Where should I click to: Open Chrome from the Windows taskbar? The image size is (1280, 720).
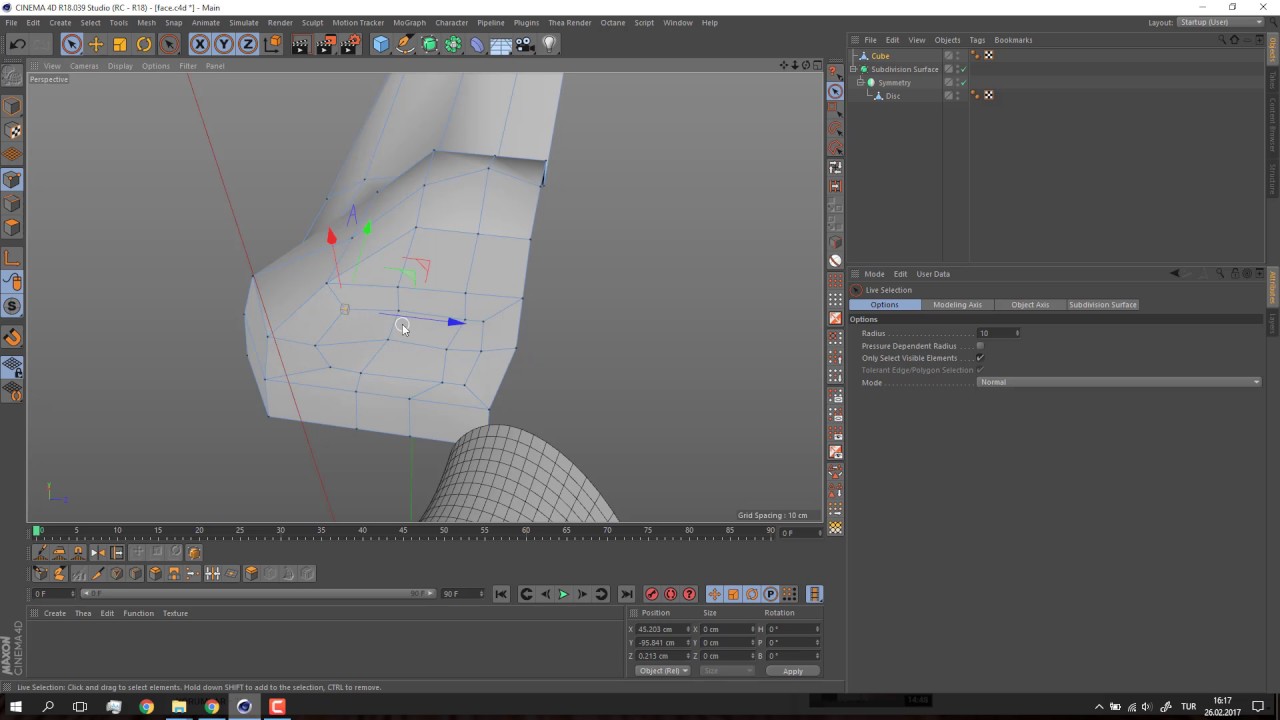click(x=146, y=706)
